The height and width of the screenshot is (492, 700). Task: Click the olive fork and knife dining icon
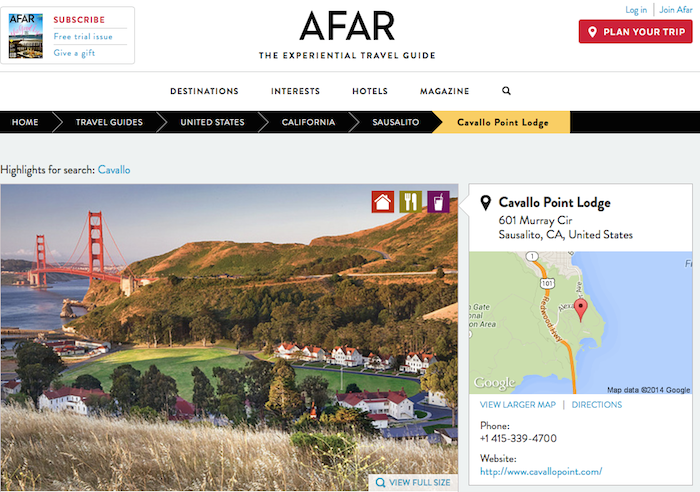point(411,202)
